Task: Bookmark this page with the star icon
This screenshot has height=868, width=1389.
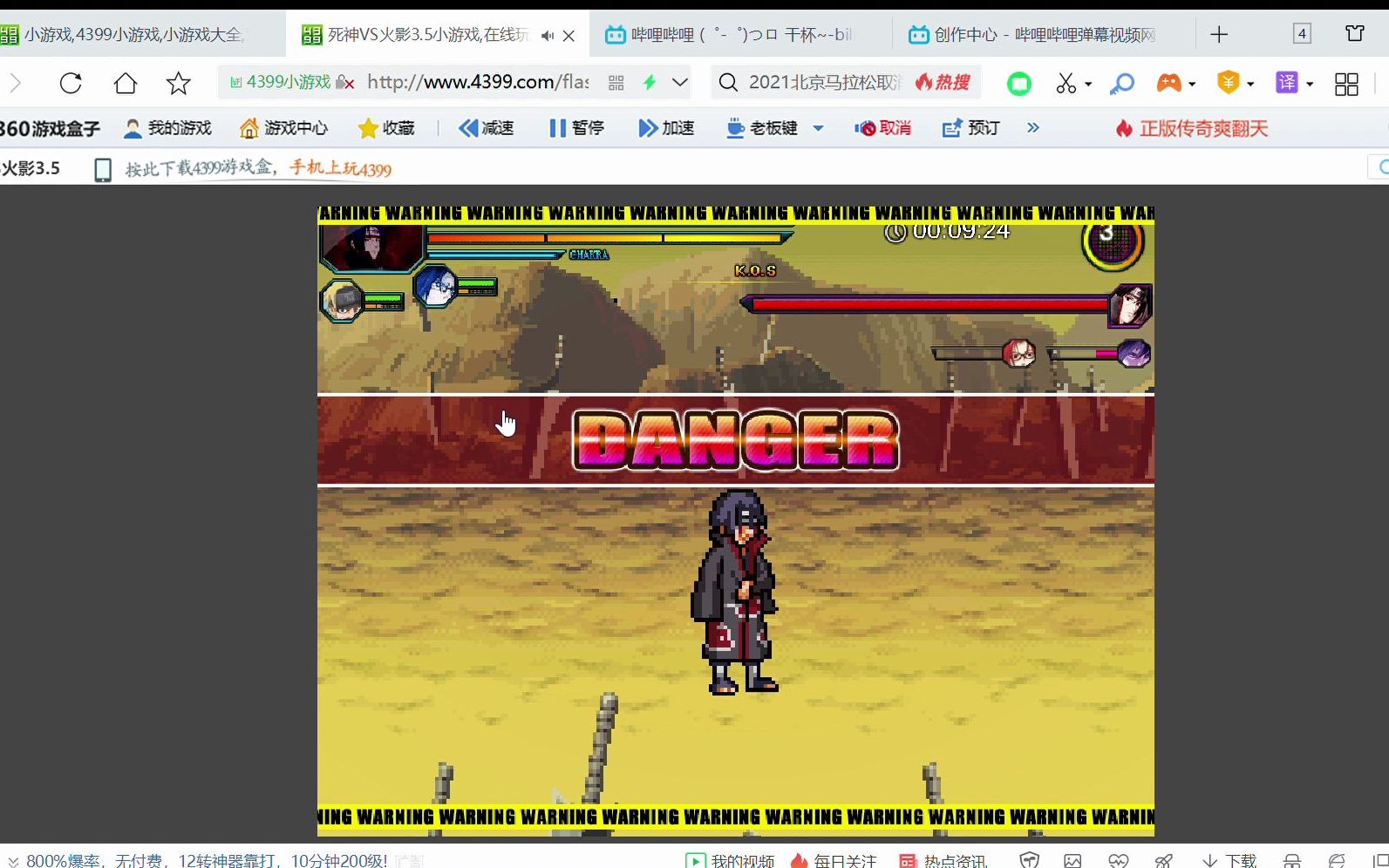Action: [179, 83]
